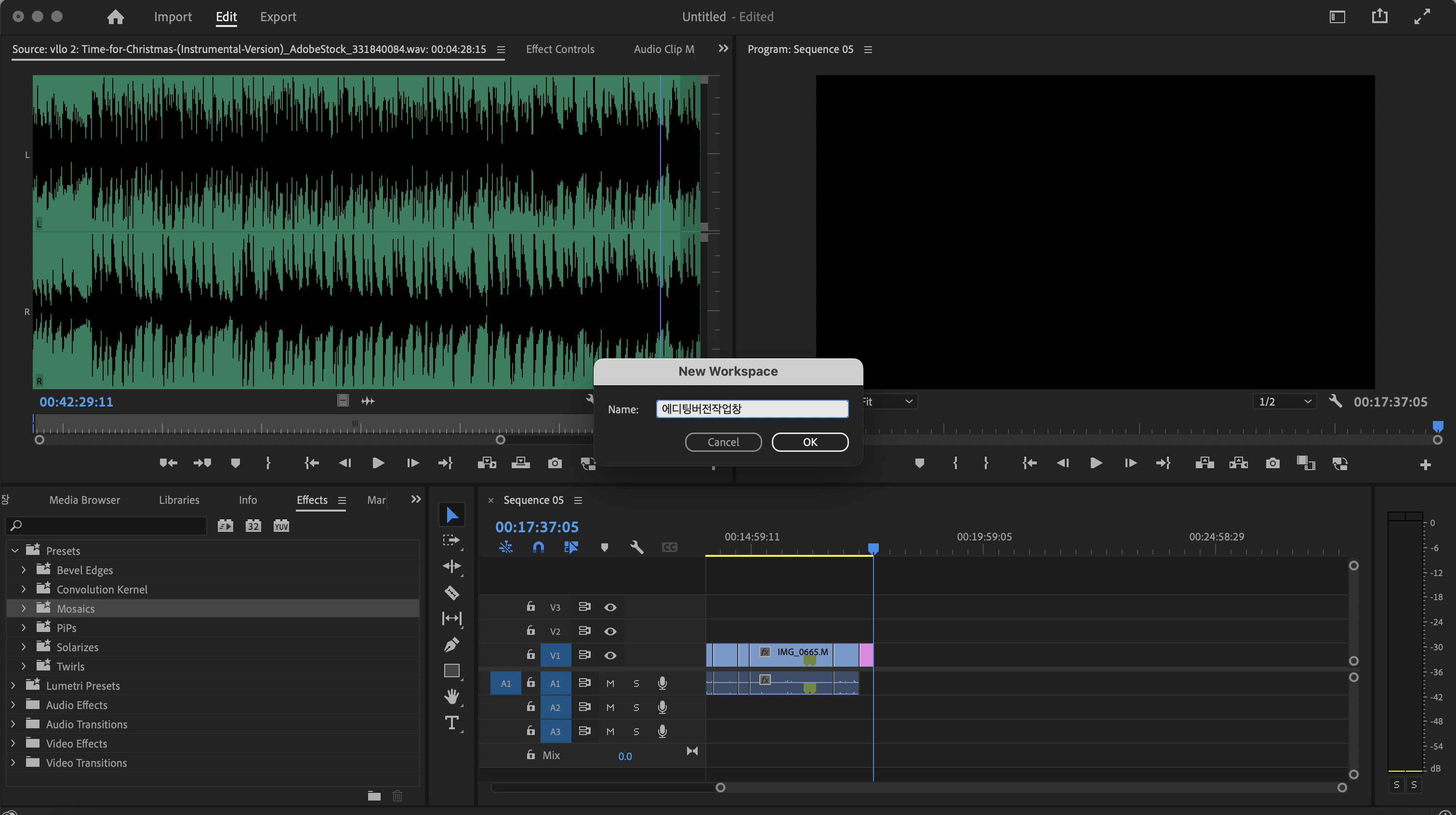Image resolution: width=1456 pixels, height=815 pixels.
Task: Open the playback resolution 1/2 dropdown
Action: tap(1284, 402)
